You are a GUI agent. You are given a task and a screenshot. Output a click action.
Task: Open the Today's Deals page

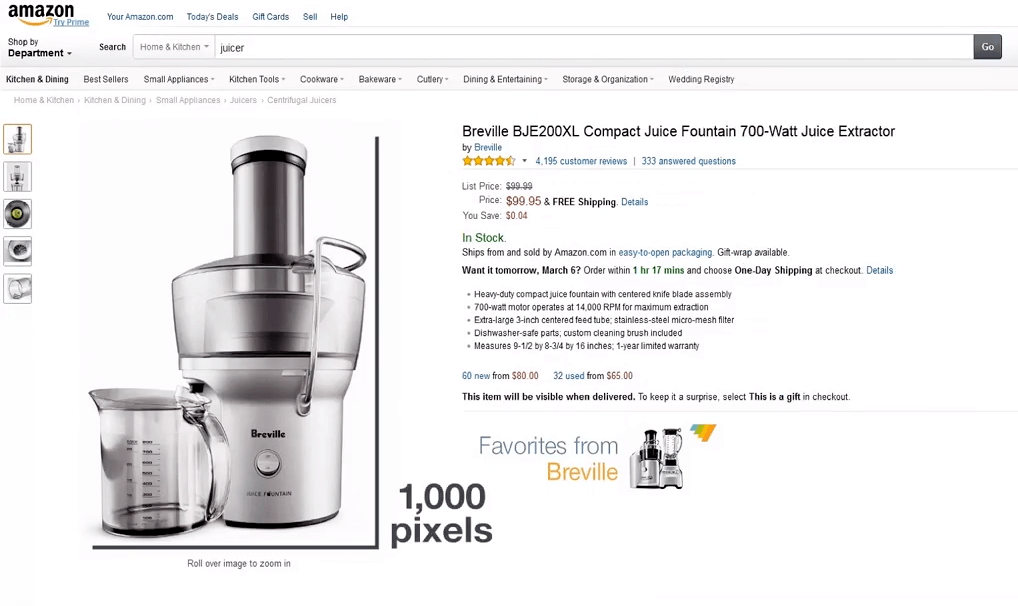tap(212, 17)
